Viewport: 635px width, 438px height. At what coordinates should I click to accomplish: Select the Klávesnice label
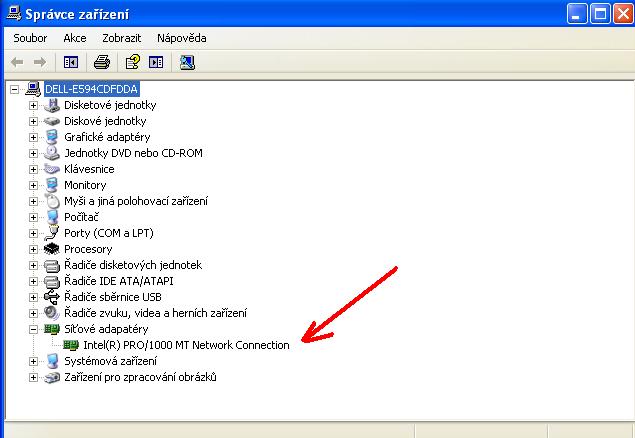pyautogui.click(x=89, y=169)
